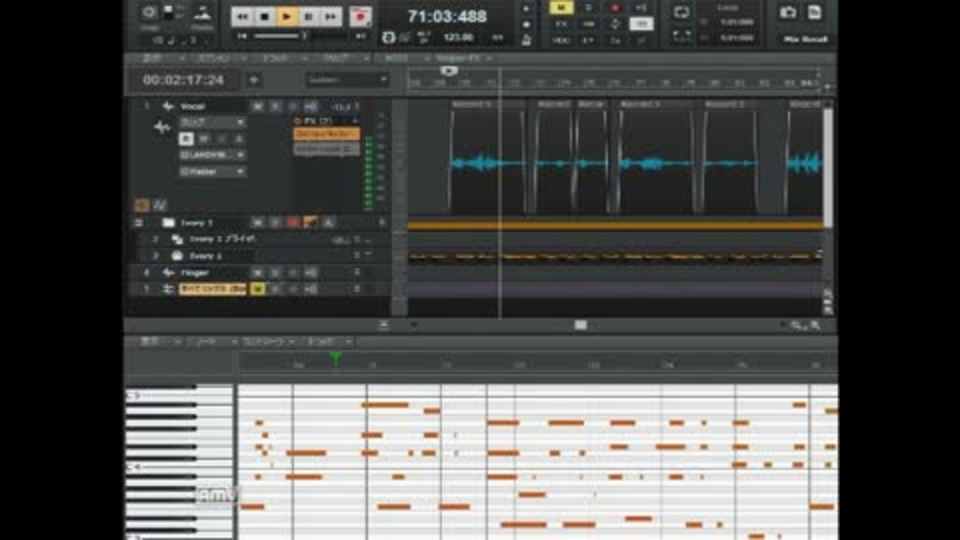Open the Vocal track input dropdown
This screenshot has height=540, width=960.
point(212,156)
